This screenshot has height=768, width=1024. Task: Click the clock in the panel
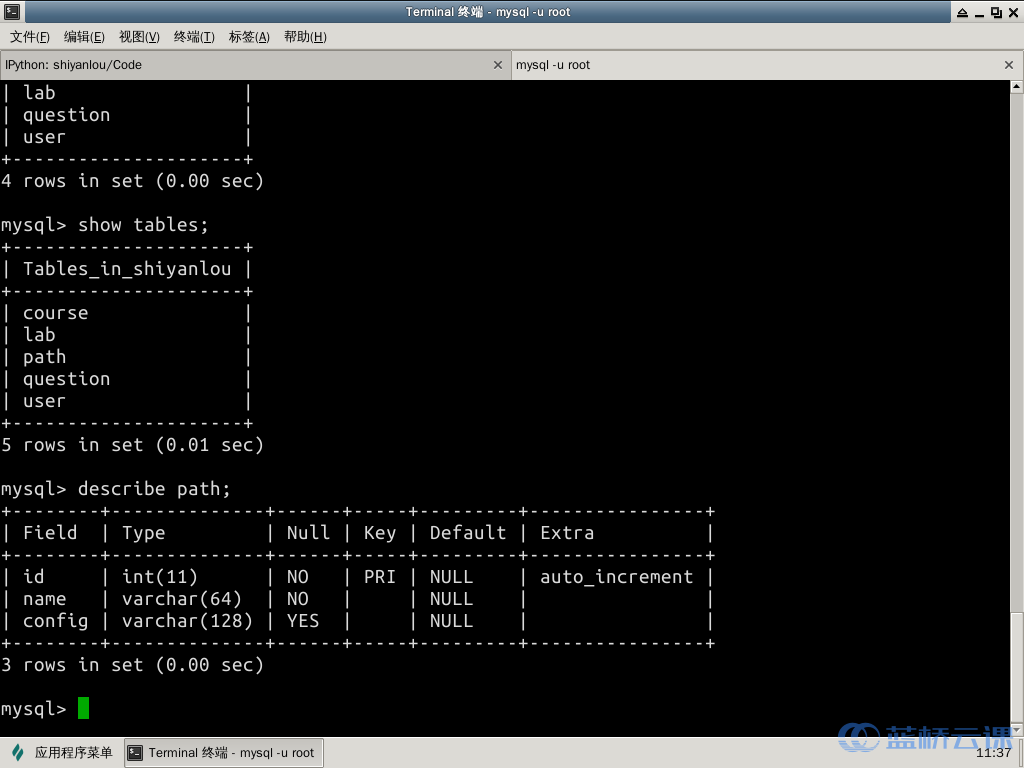pos(993,753)
